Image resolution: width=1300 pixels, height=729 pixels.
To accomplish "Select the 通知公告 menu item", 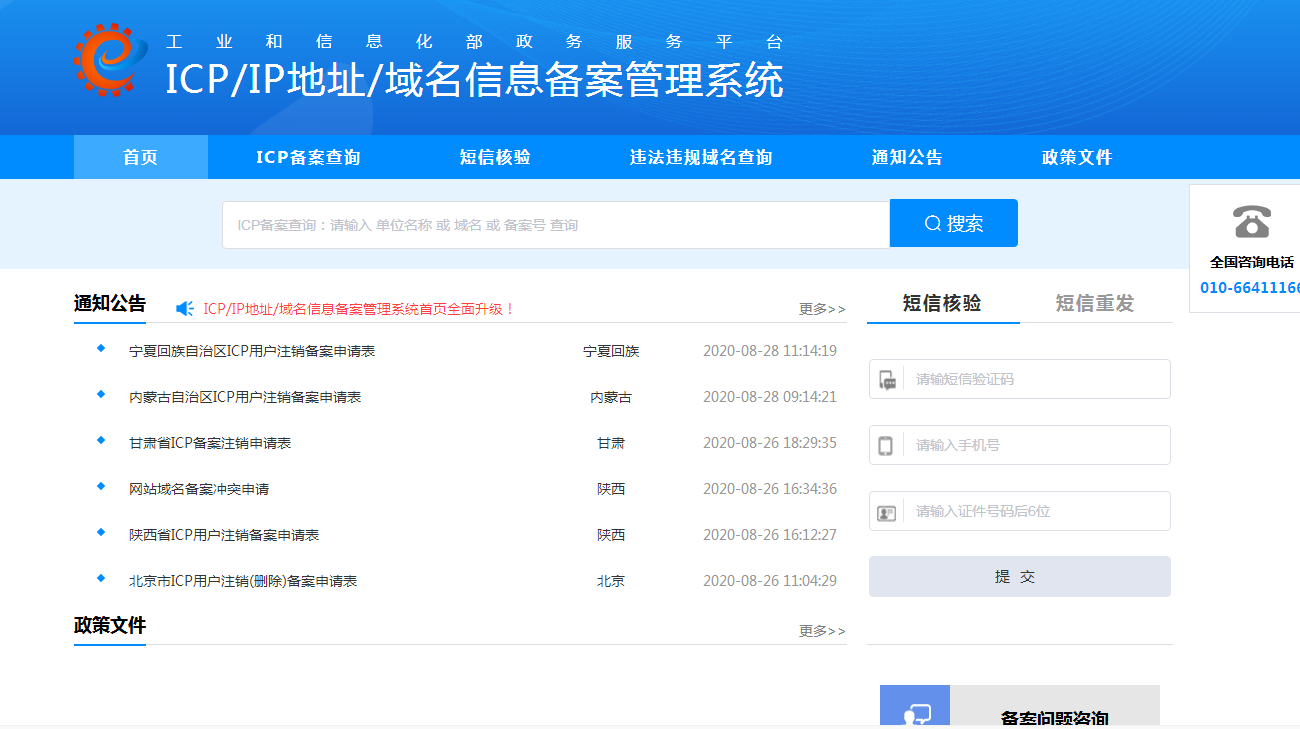I will [x=906, y=156].
